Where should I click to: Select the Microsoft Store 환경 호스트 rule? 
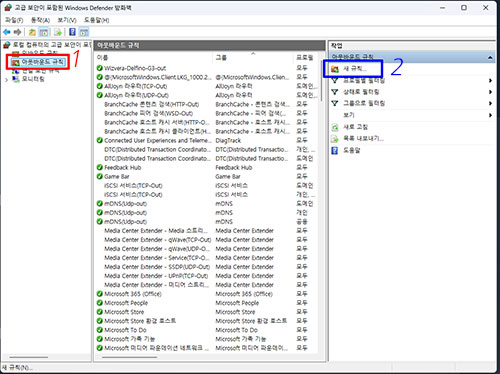tap(207, 321)
